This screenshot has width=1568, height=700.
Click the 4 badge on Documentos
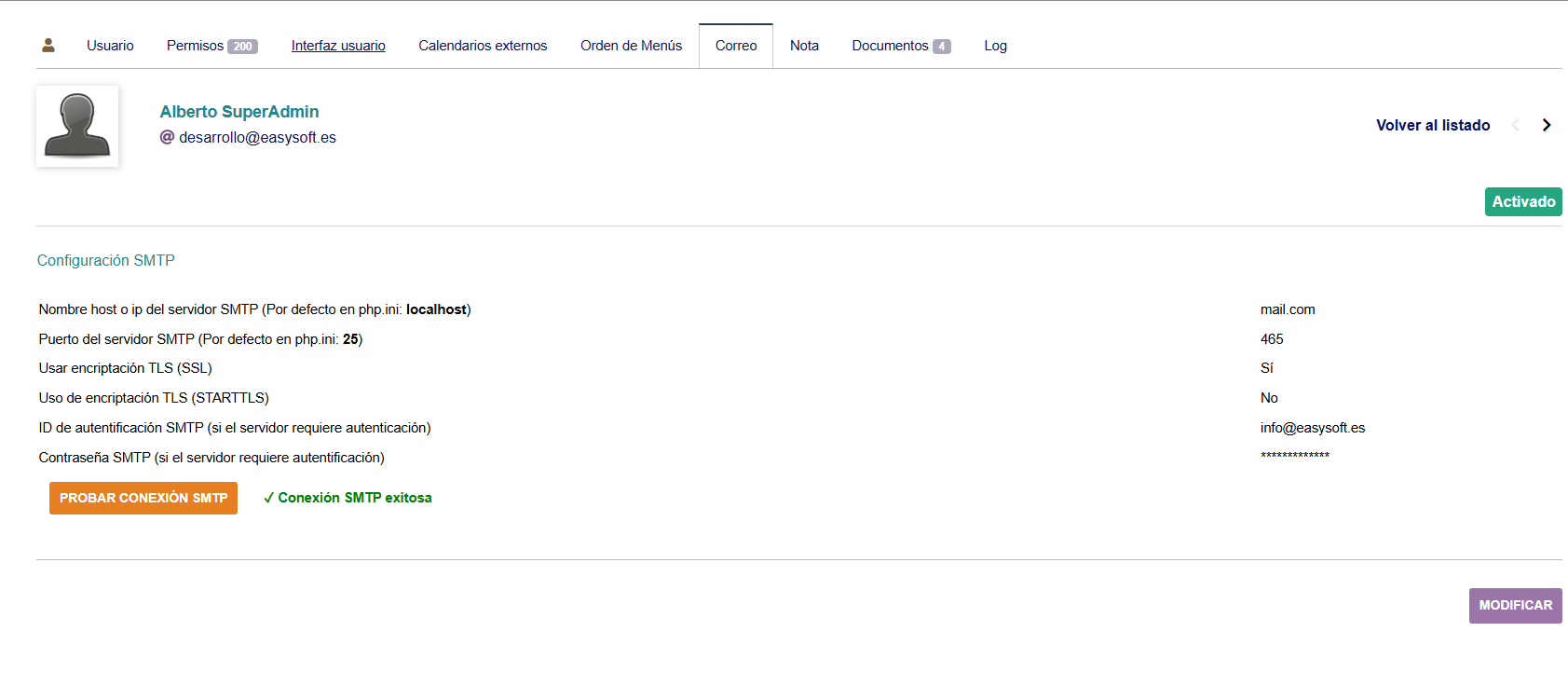(x=942, y=47)
